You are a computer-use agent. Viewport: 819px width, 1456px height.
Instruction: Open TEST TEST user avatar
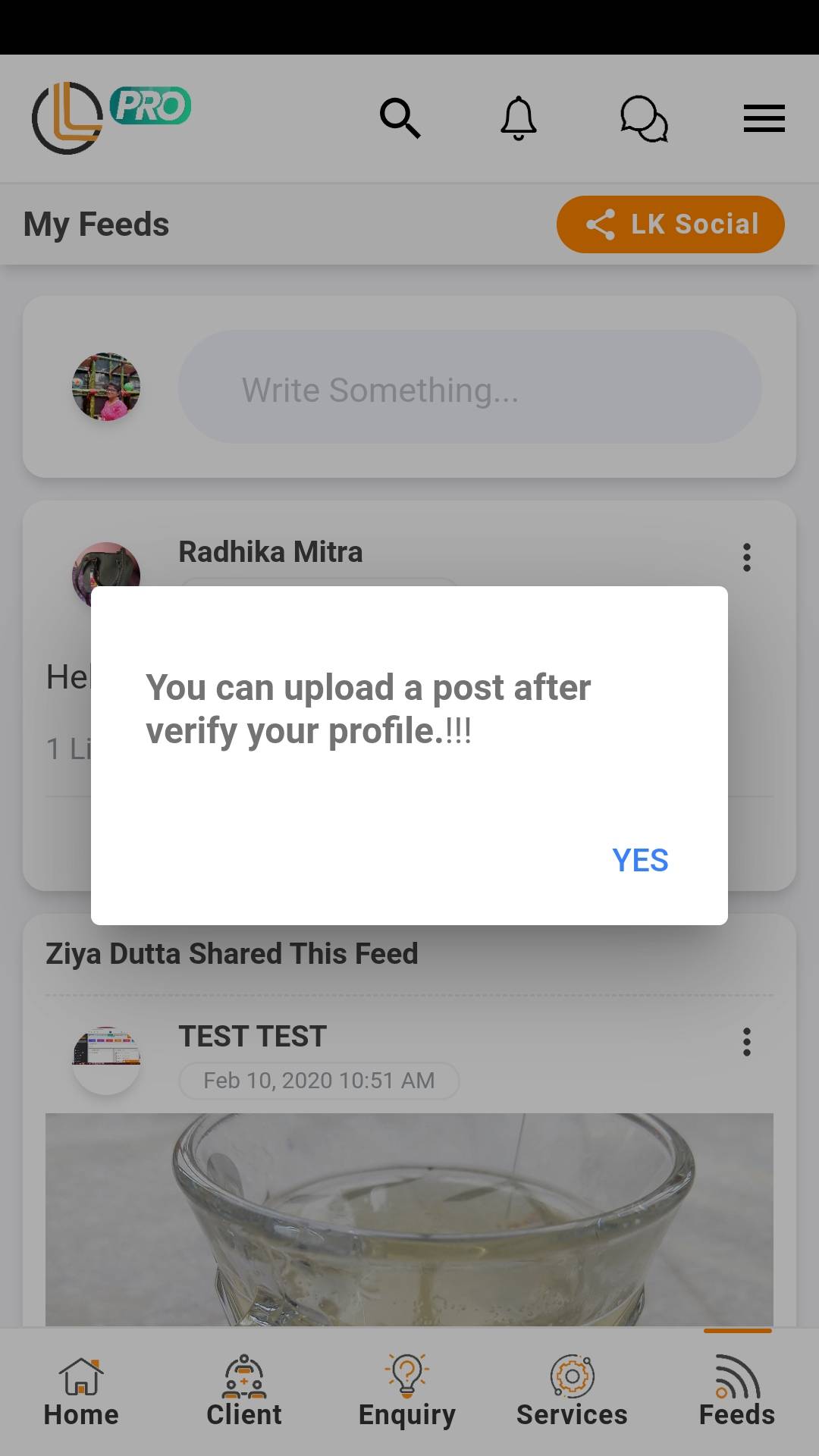pyautogui.click(x=106, y=1060)
